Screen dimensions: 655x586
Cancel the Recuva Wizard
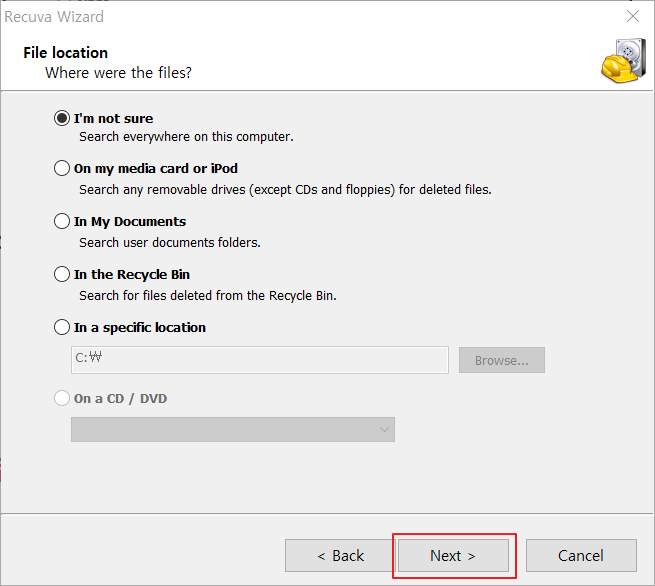(x=581, y=556)
